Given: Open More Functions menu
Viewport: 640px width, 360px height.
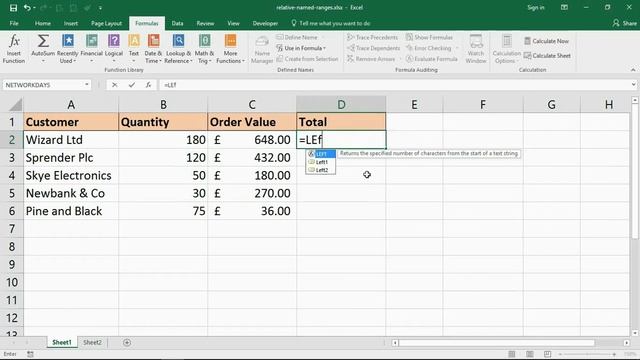Looking at the screenshot, I should pos(231,48).
